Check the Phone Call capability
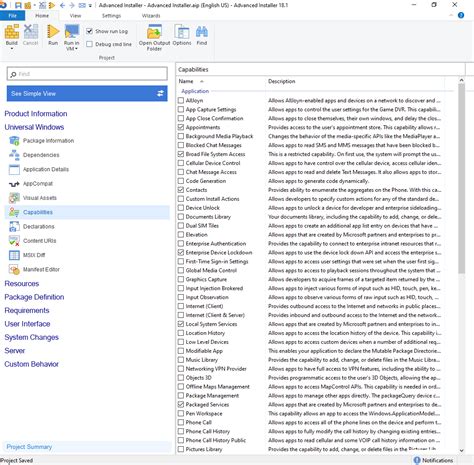The height and width of the screenshot is (465, 474). (181, 422)
